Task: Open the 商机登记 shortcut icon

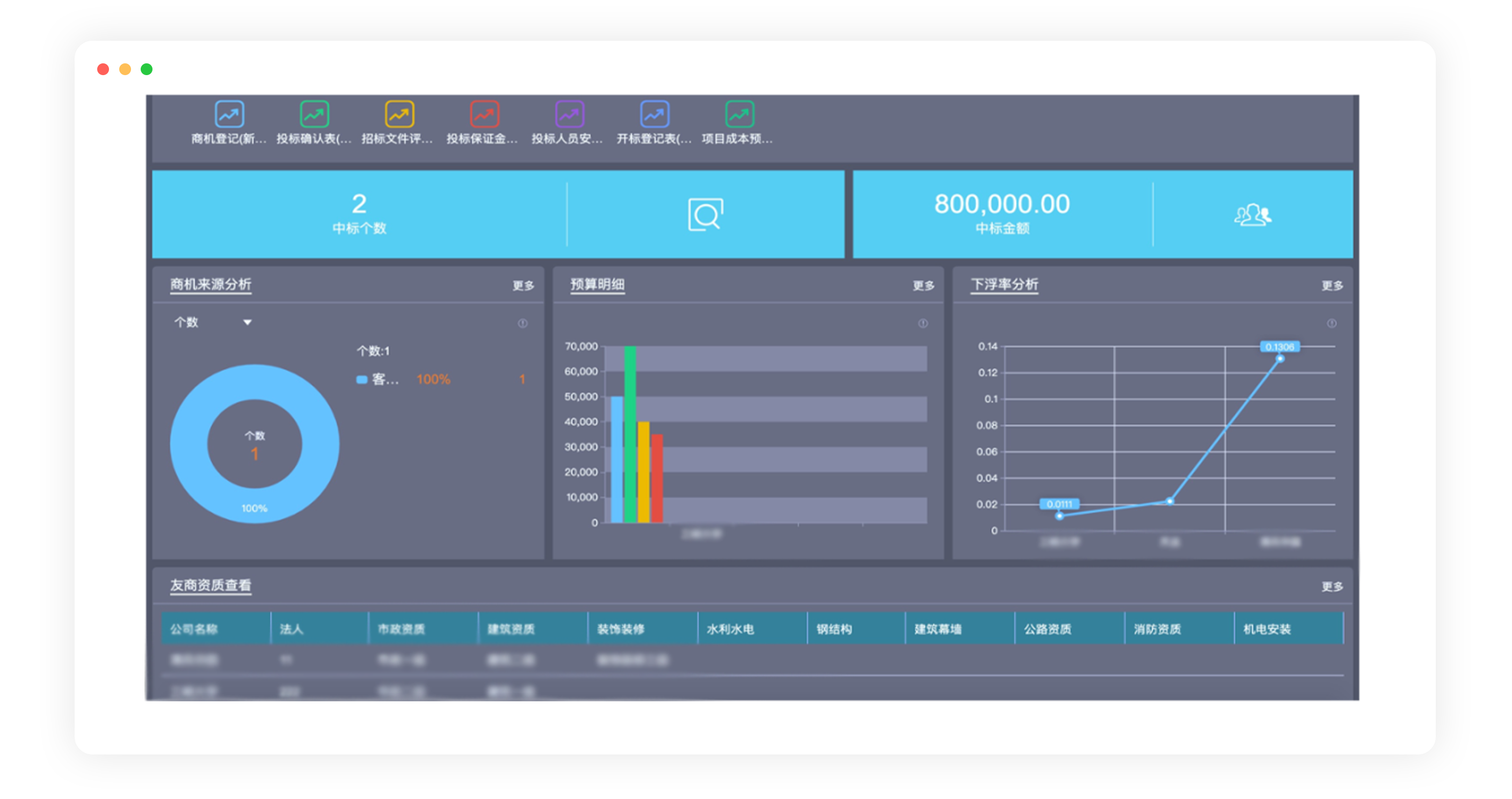Action: pyautogui.click(x=229, y=114)
